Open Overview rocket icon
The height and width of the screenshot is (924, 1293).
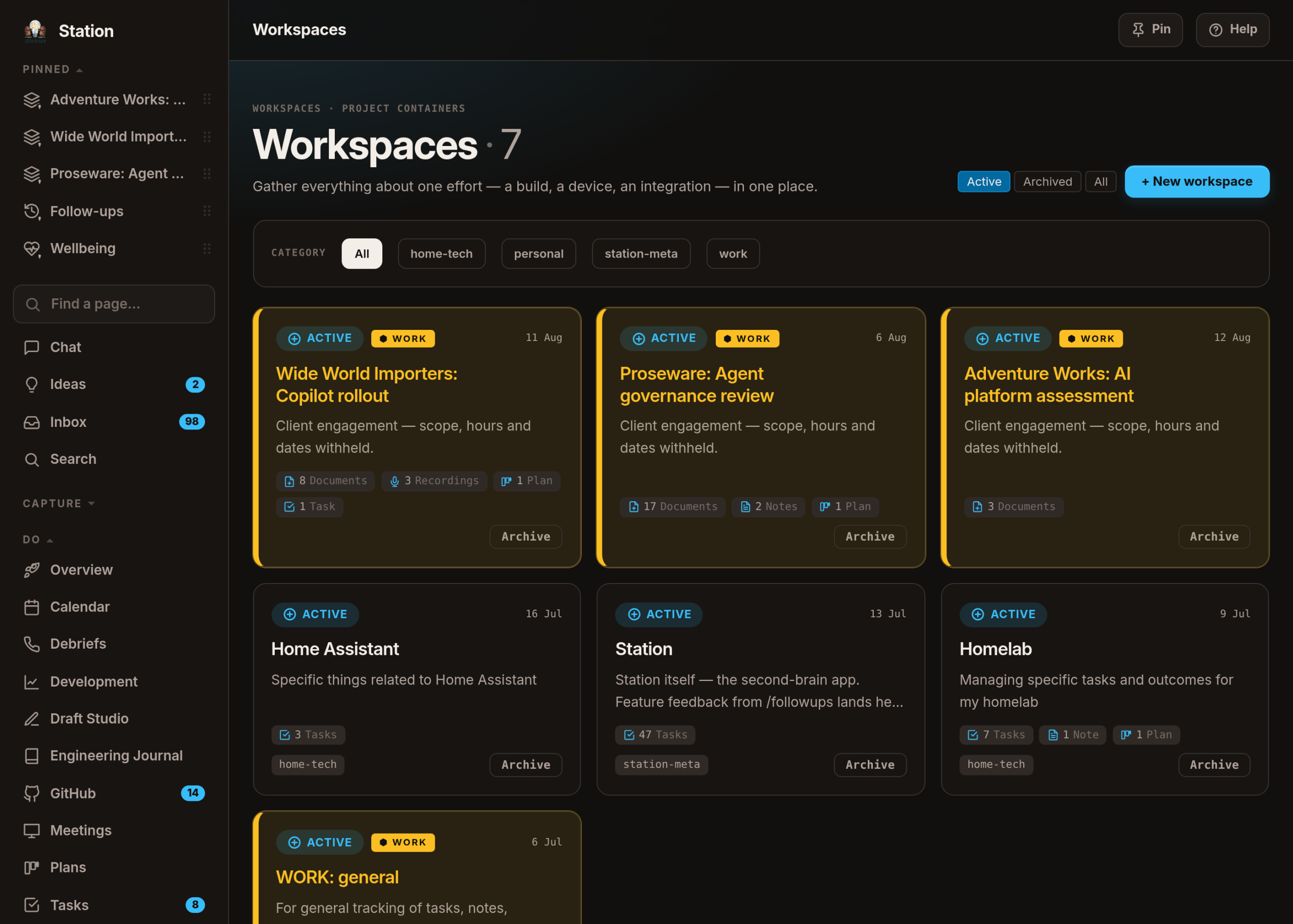32,569
